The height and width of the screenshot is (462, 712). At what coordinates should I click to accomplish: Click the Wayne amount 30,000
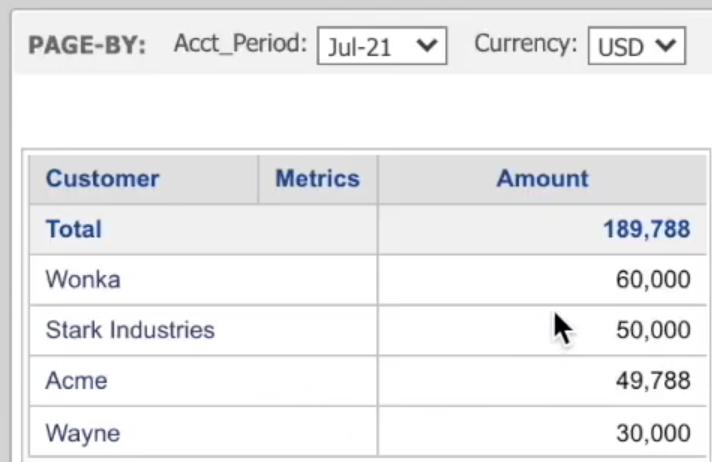[x=653, y=433]
